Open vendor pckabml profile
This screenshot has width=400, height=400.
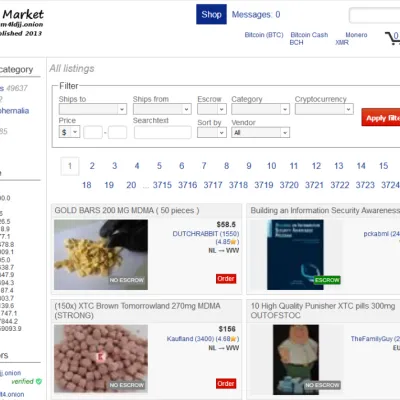coord(382,234)
